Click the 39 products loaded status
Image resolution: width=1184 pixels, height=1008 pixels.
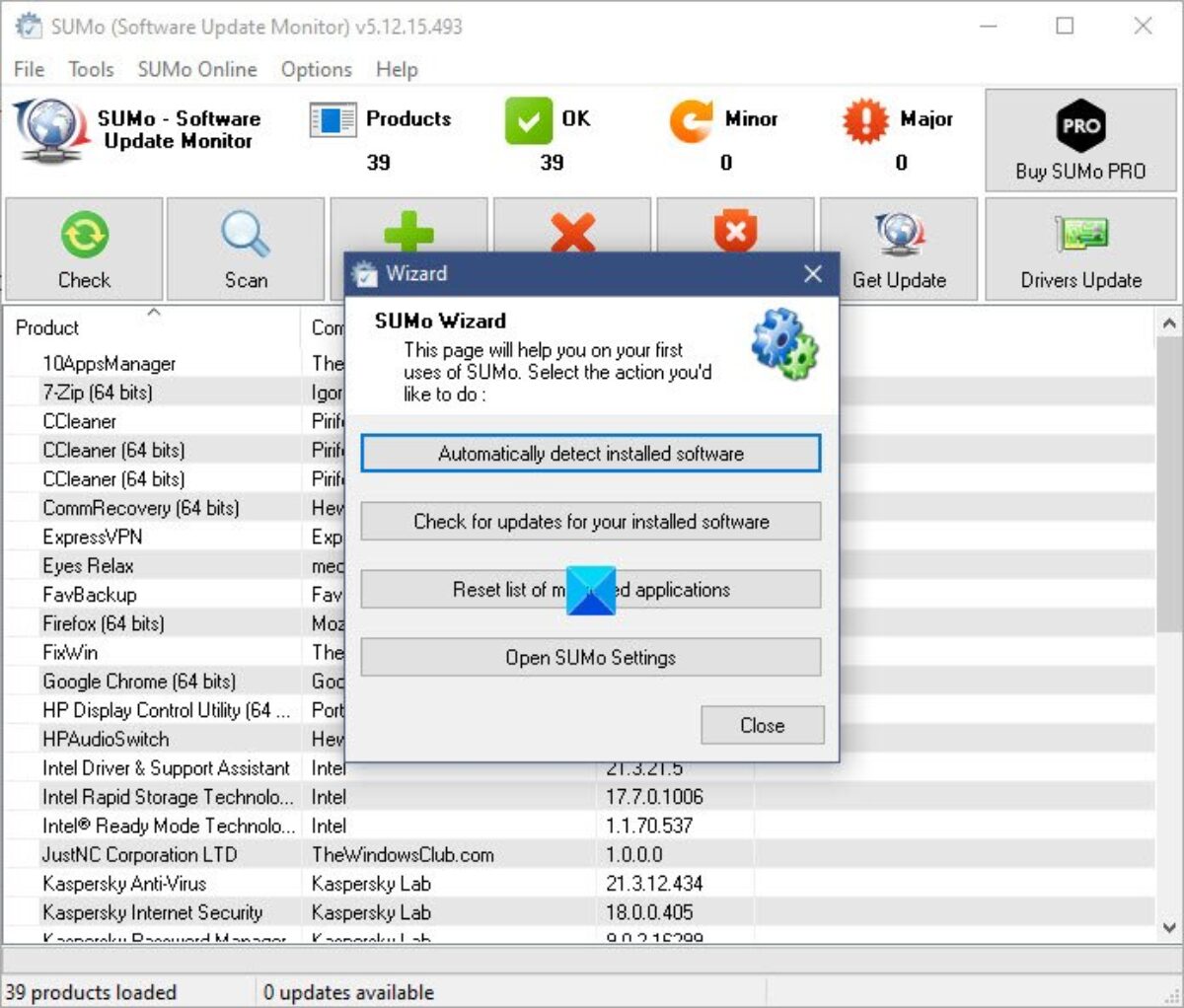click(x=91, y=992)
